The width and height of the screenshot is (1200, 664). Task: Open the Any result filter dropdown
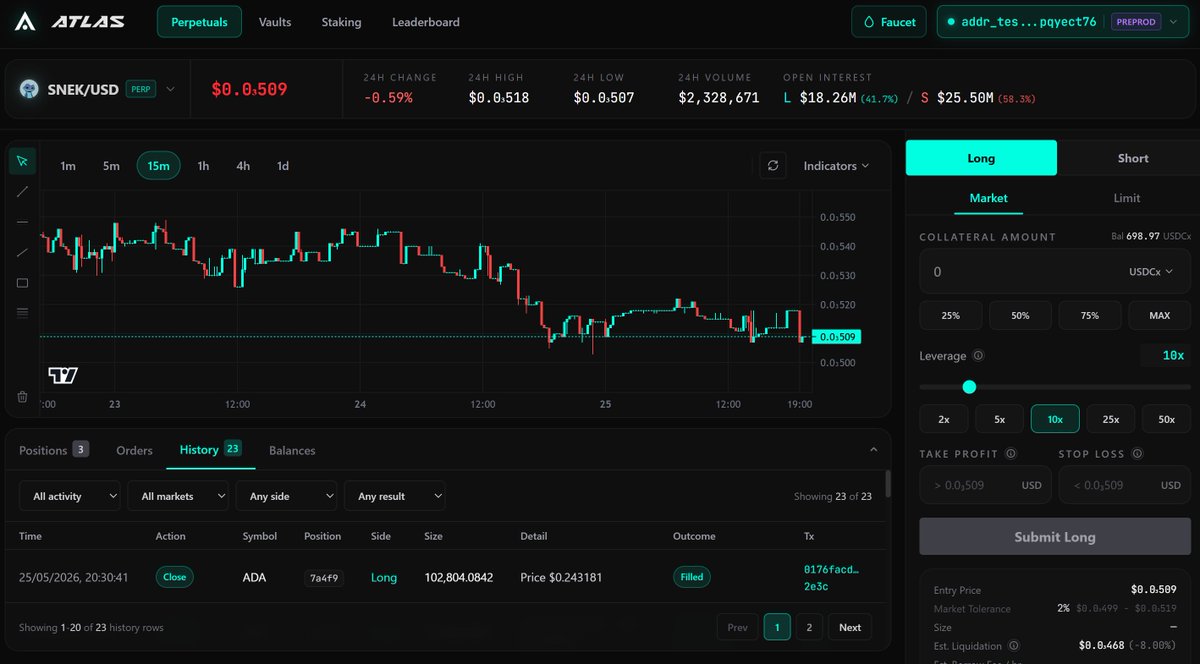tap(394, 496)
